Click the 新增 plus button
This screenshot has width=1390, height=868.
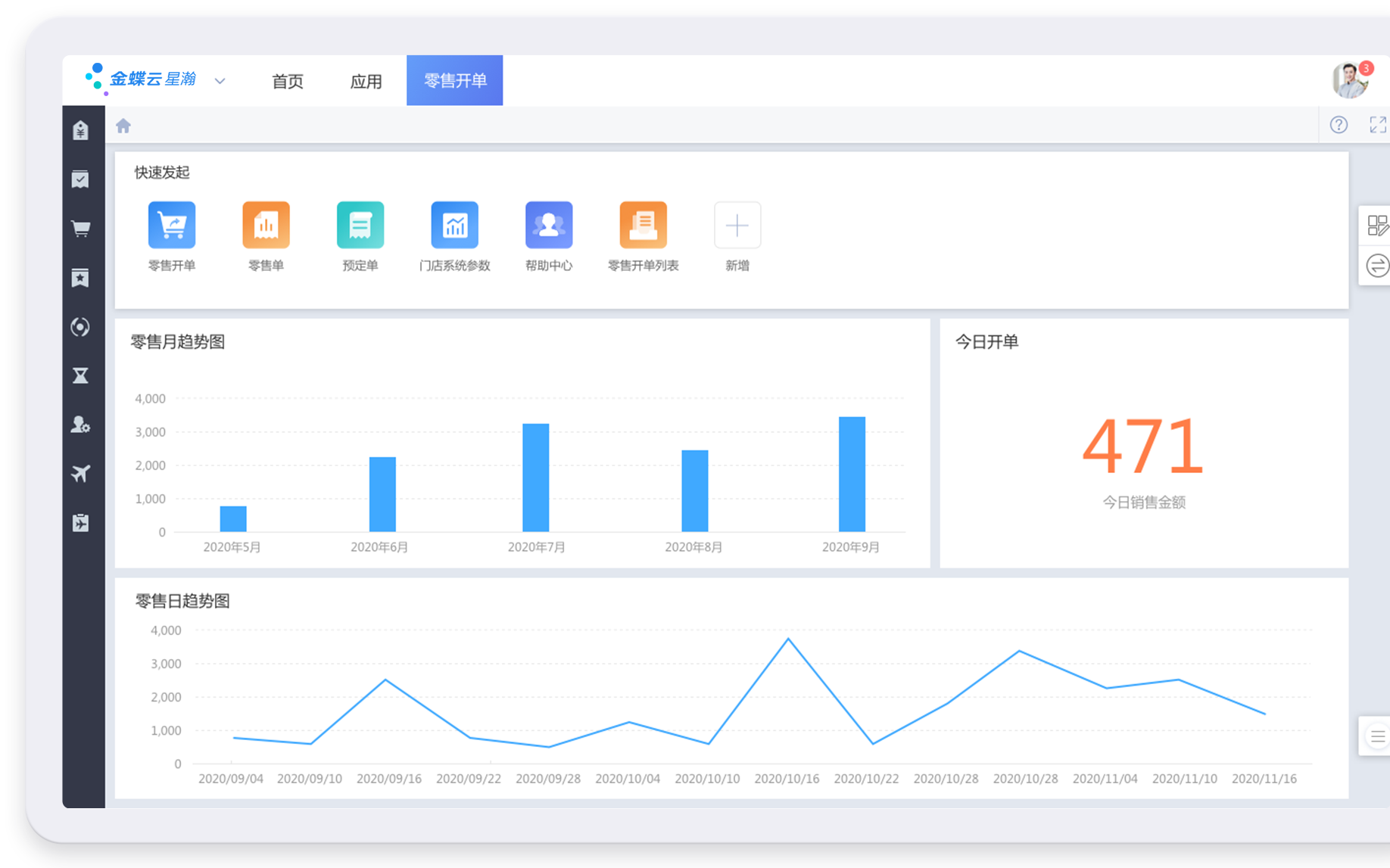[x=737, y=226]
